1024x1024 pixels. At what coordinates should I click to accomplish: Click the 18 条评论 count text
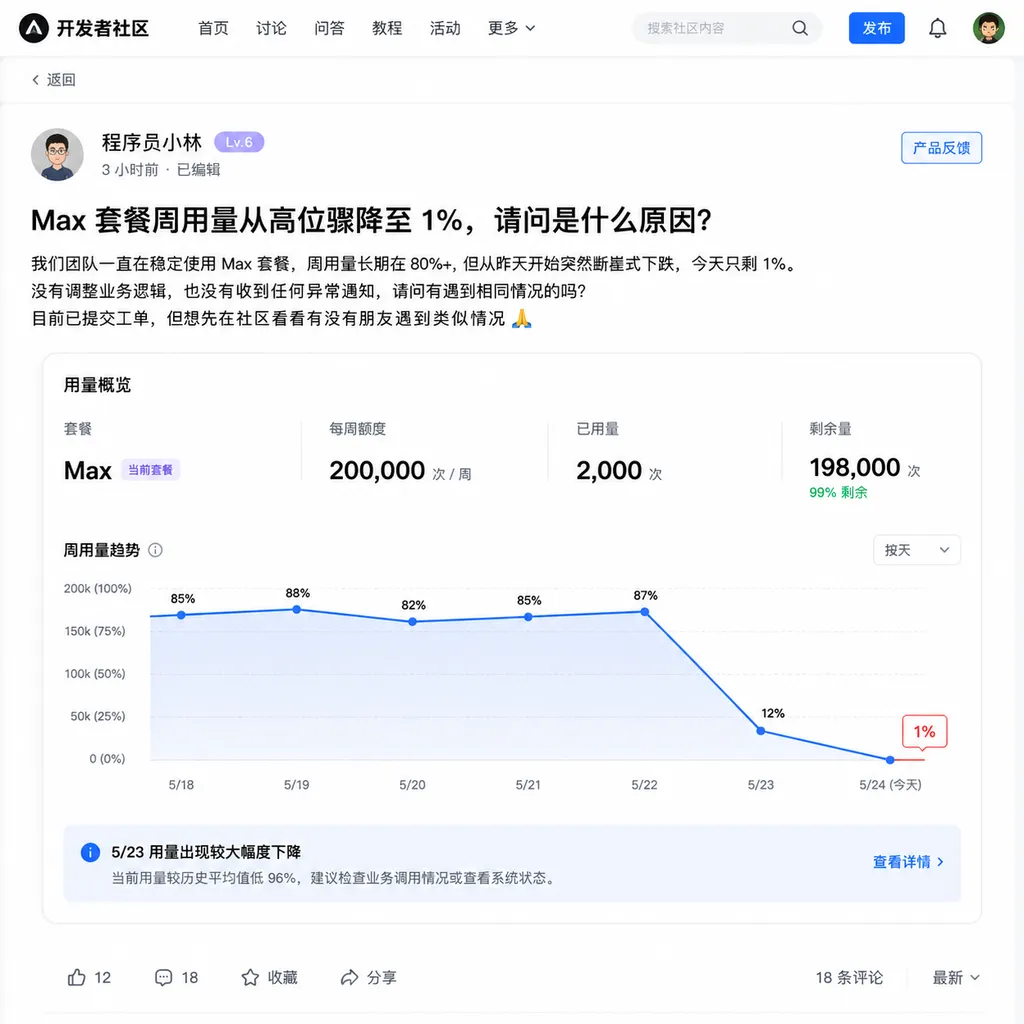(849, 977)
